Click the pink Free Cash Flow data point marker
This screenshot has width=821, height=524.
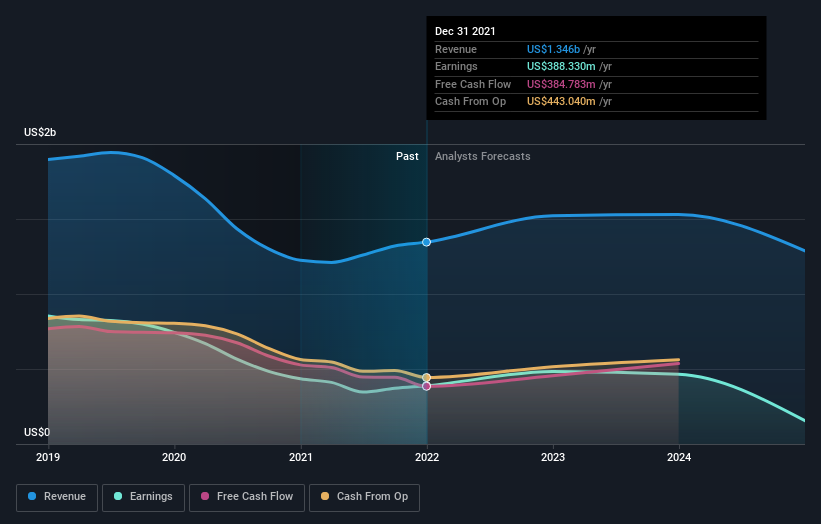click(x=427, y=386)
